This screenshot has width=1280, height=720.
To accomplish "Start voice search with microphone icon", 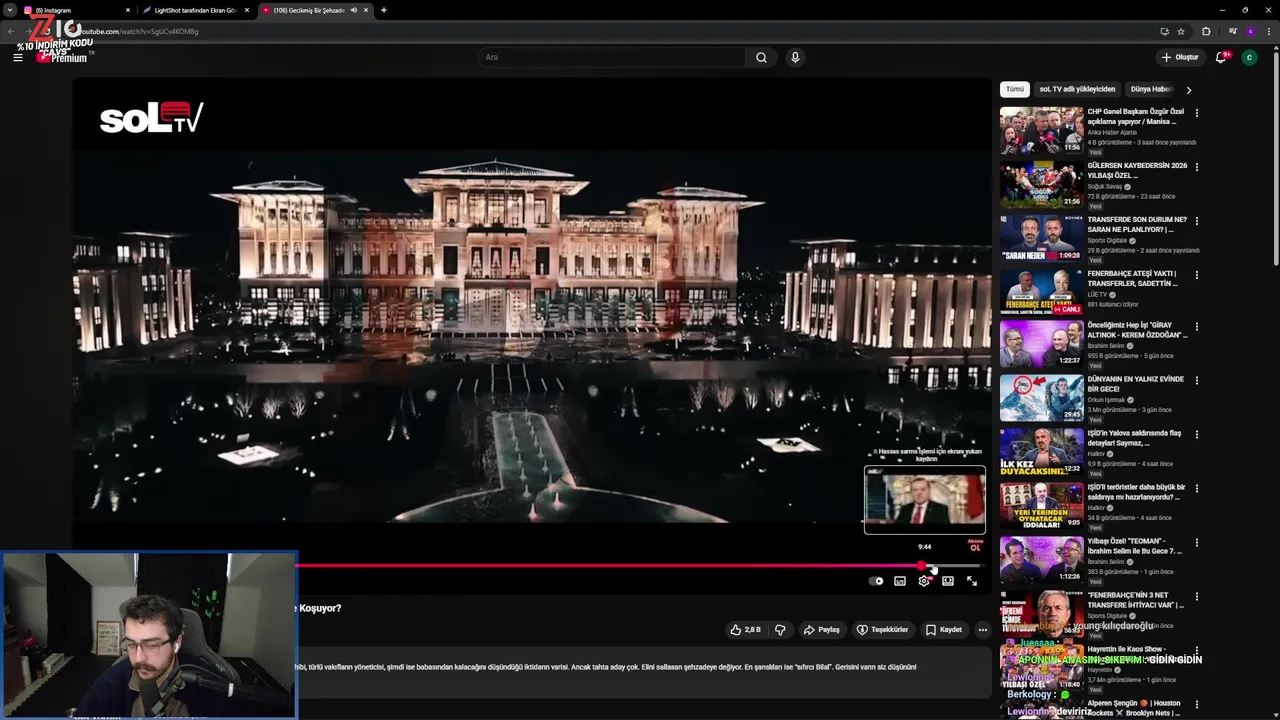I will point(795,57).
